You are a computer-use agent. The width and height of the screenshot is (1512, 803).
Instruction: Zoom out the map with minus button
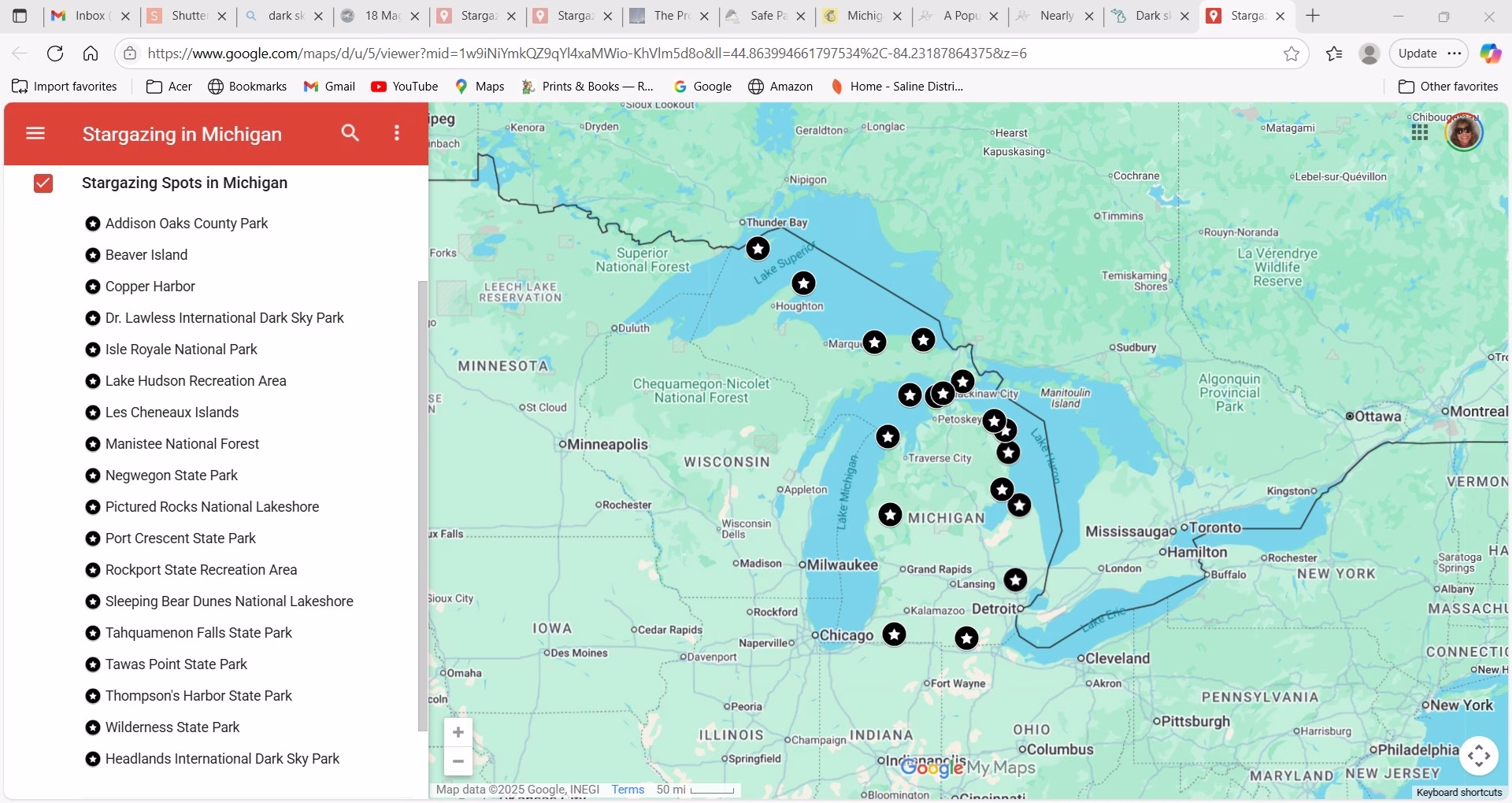tap(458, 761)
